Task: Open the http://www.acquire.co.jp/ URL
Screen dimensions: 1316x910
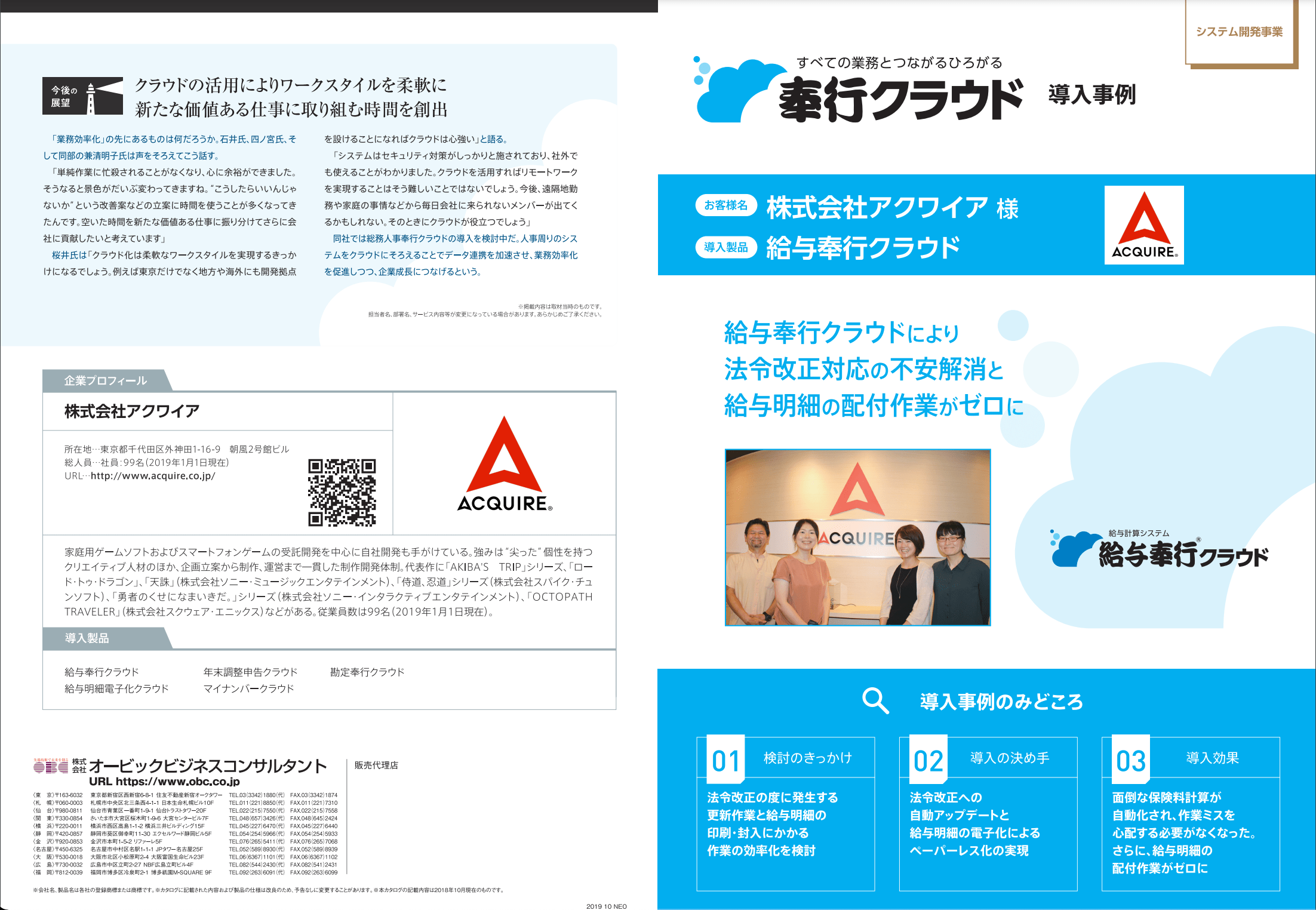Action: [153, 476]
